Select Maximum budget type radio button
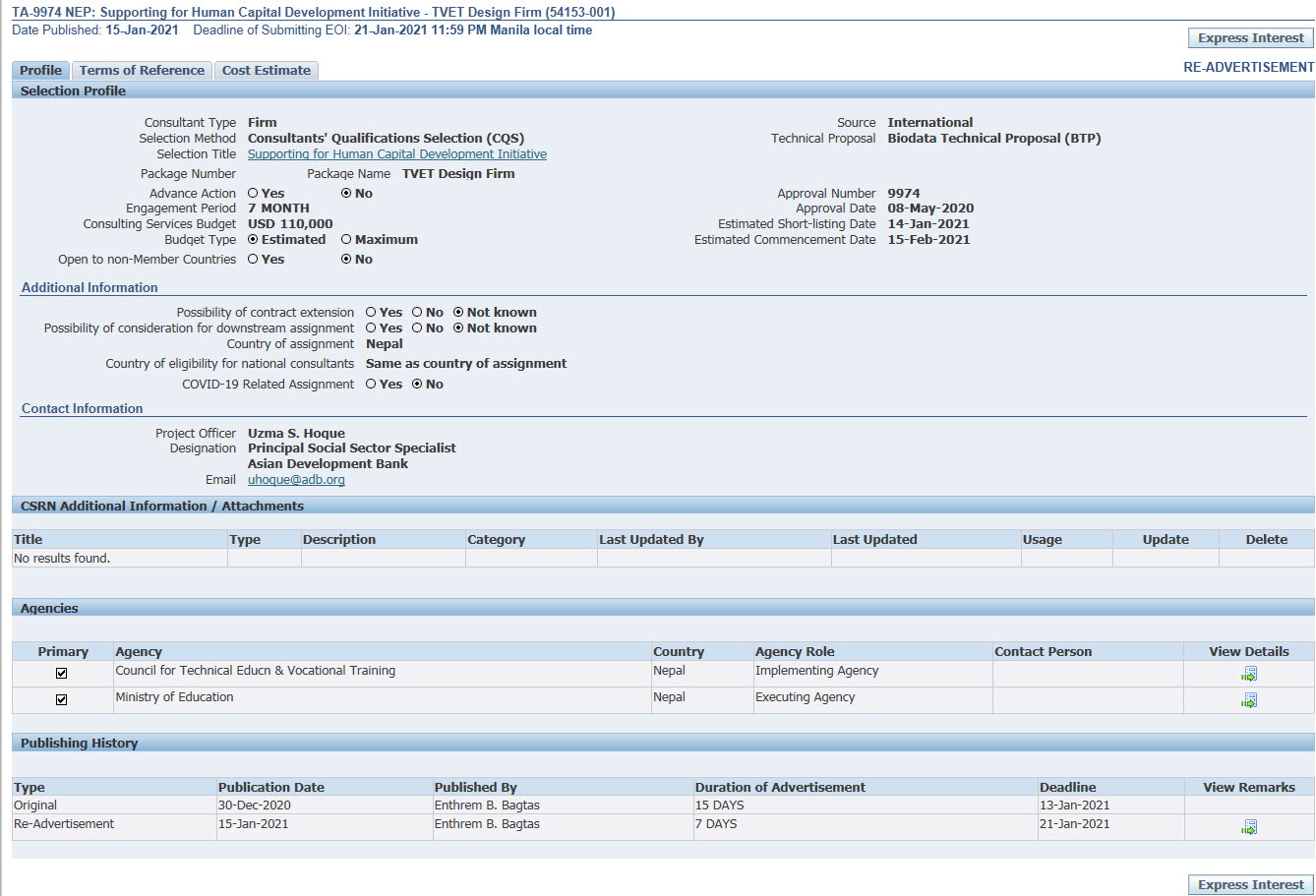 click(x=346, y=240)
